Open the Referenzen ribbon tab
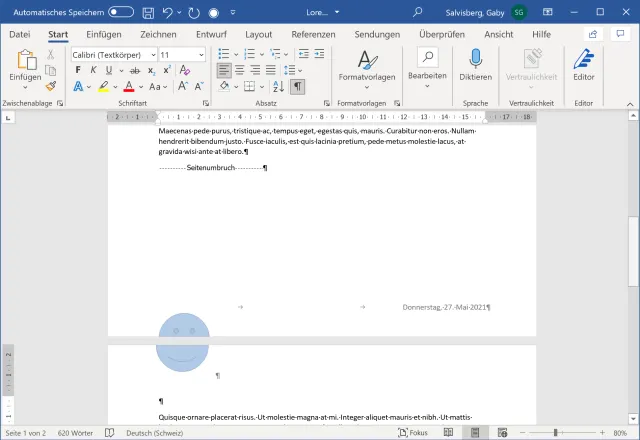 point(313,34)
